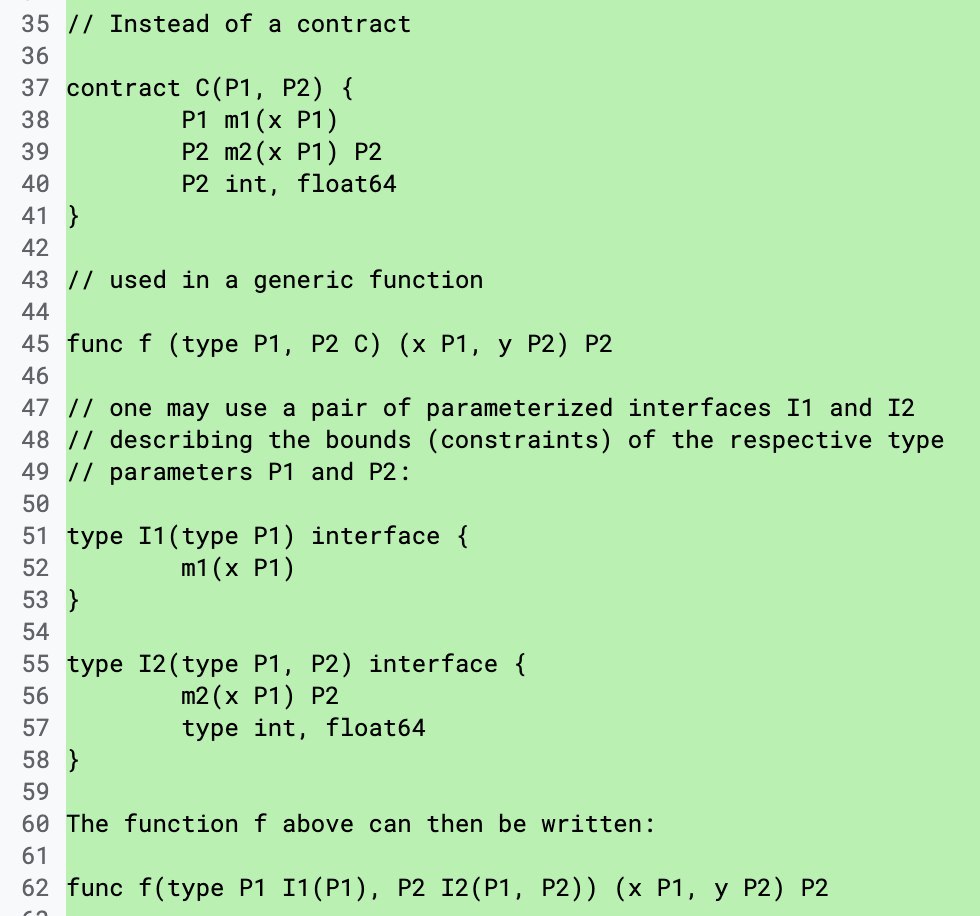Click line number 41 in the gutter
The height and width of the screenshot is (916, 980).
(35, 216)
